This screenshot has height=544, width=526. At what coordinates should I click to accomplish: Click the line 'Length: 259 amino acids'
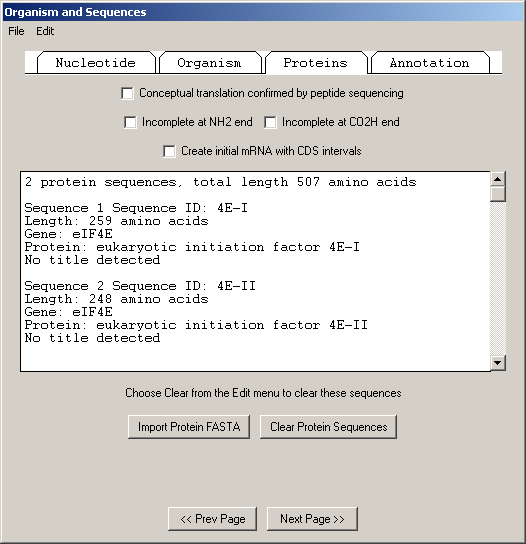coord(116,221)
